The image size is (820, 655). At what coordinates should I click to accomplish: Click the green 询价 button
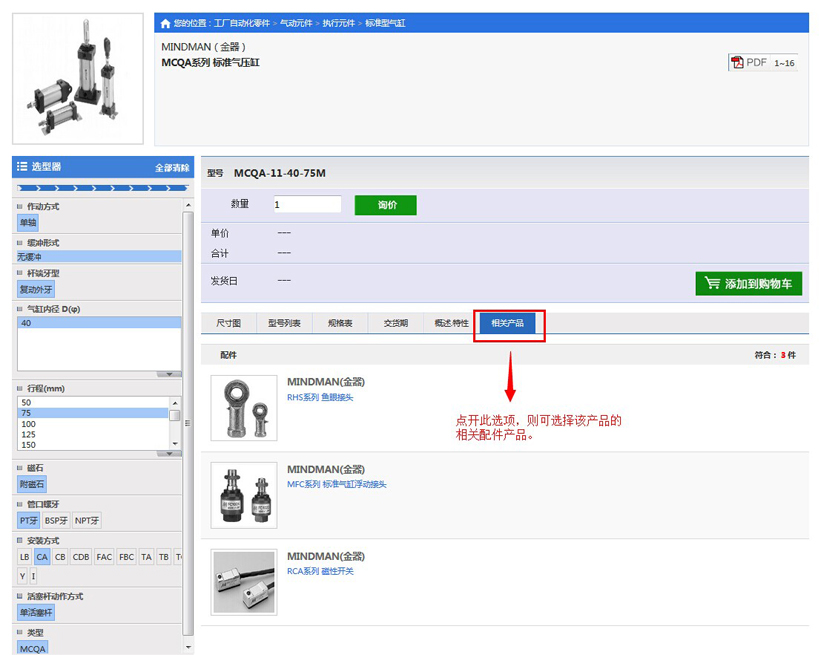(386, 205)
